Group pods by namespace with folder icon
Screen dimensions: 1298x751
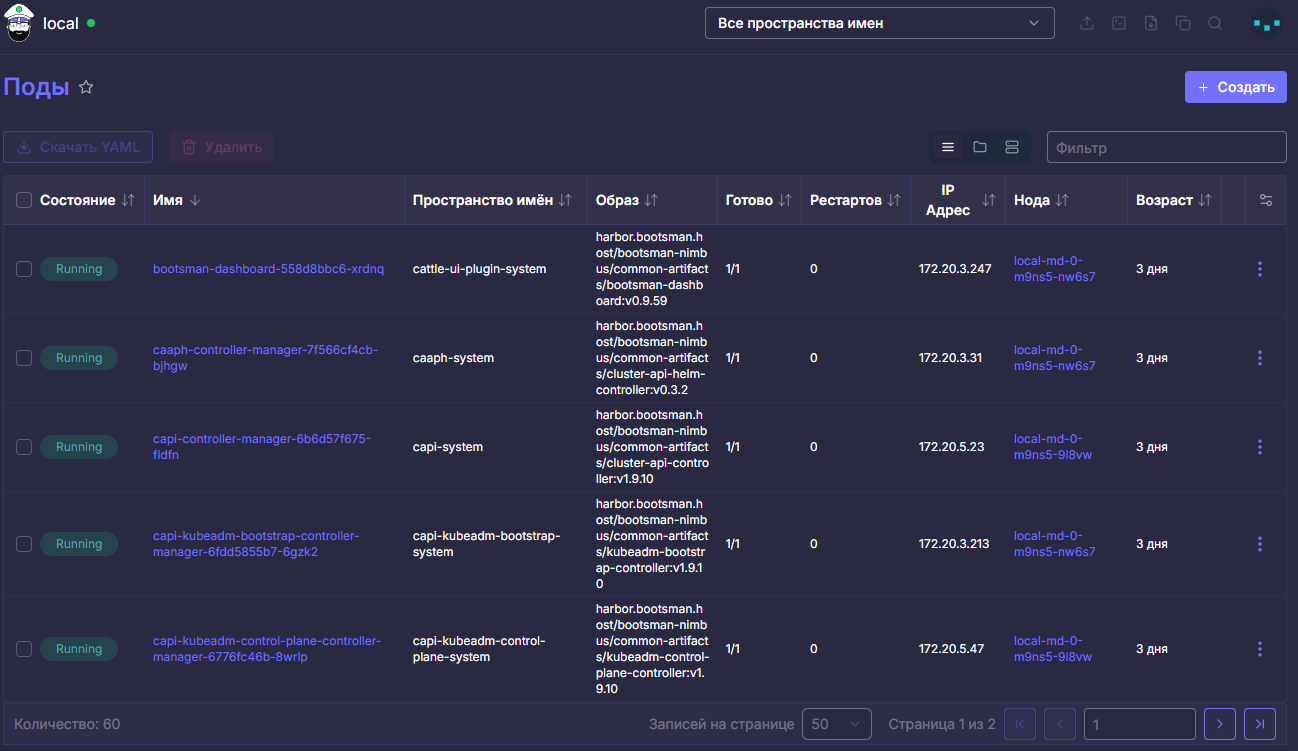[980, 147]
